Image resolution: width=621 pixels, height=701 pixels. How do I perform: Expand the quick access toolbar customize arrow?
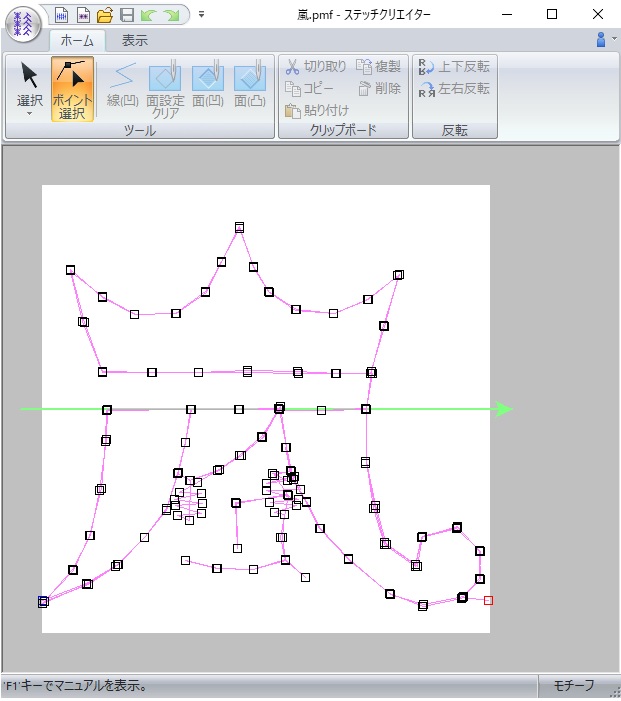click(202, 15)
